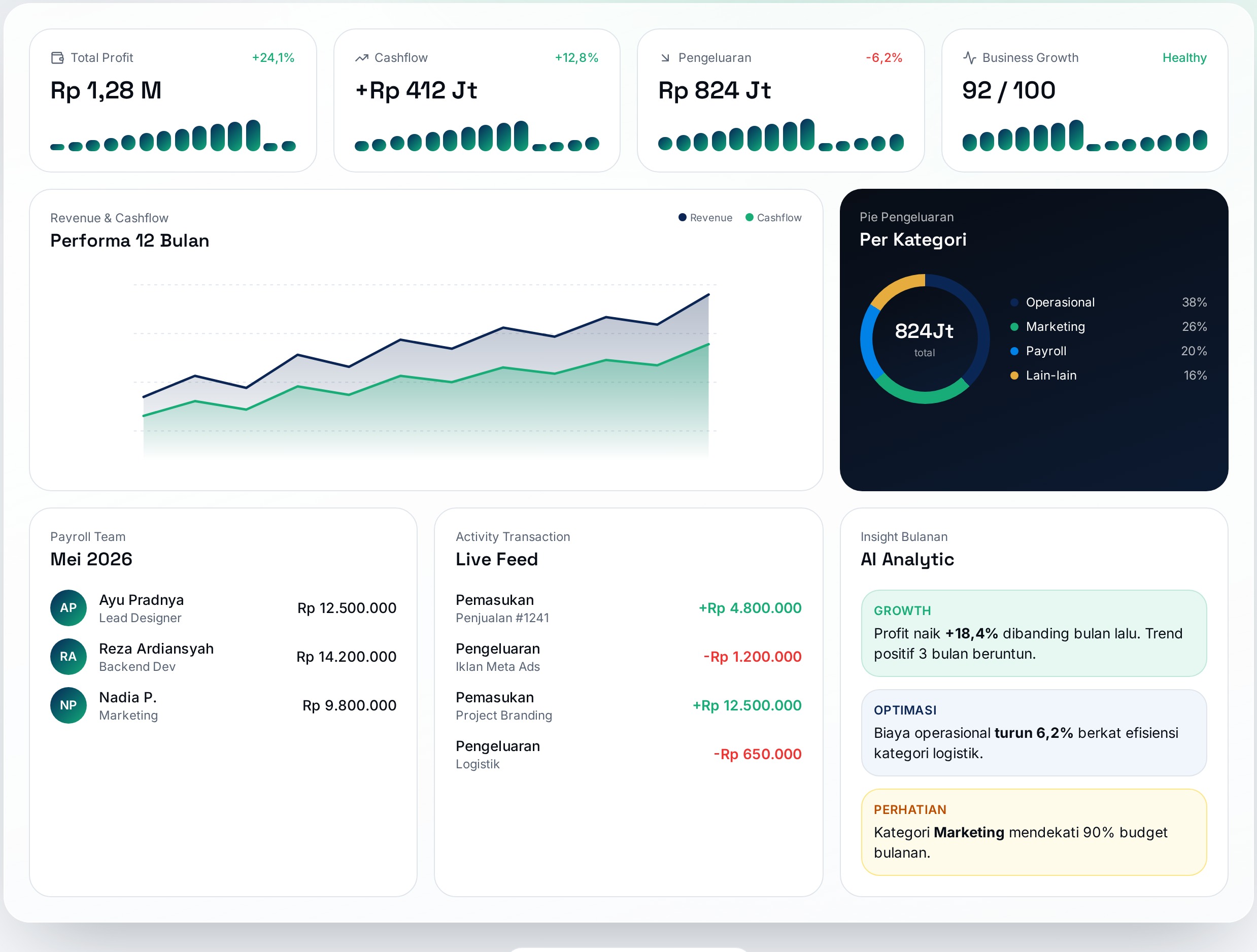Click the Performa 12 Bulan heading

click(x=129, y=241)
